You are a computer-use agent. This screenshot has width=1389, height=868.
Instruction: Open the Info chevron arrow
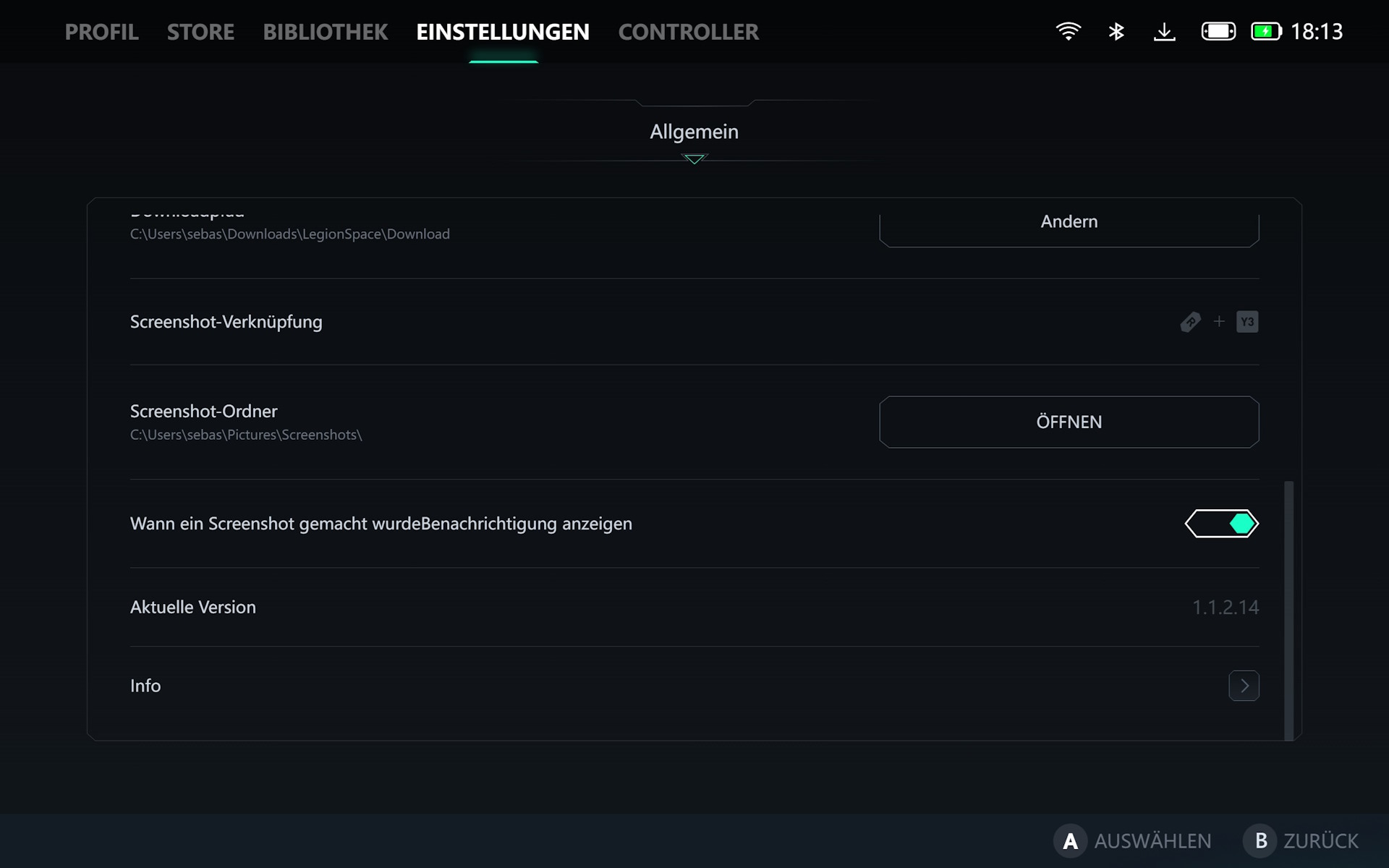coord(1244,686)
